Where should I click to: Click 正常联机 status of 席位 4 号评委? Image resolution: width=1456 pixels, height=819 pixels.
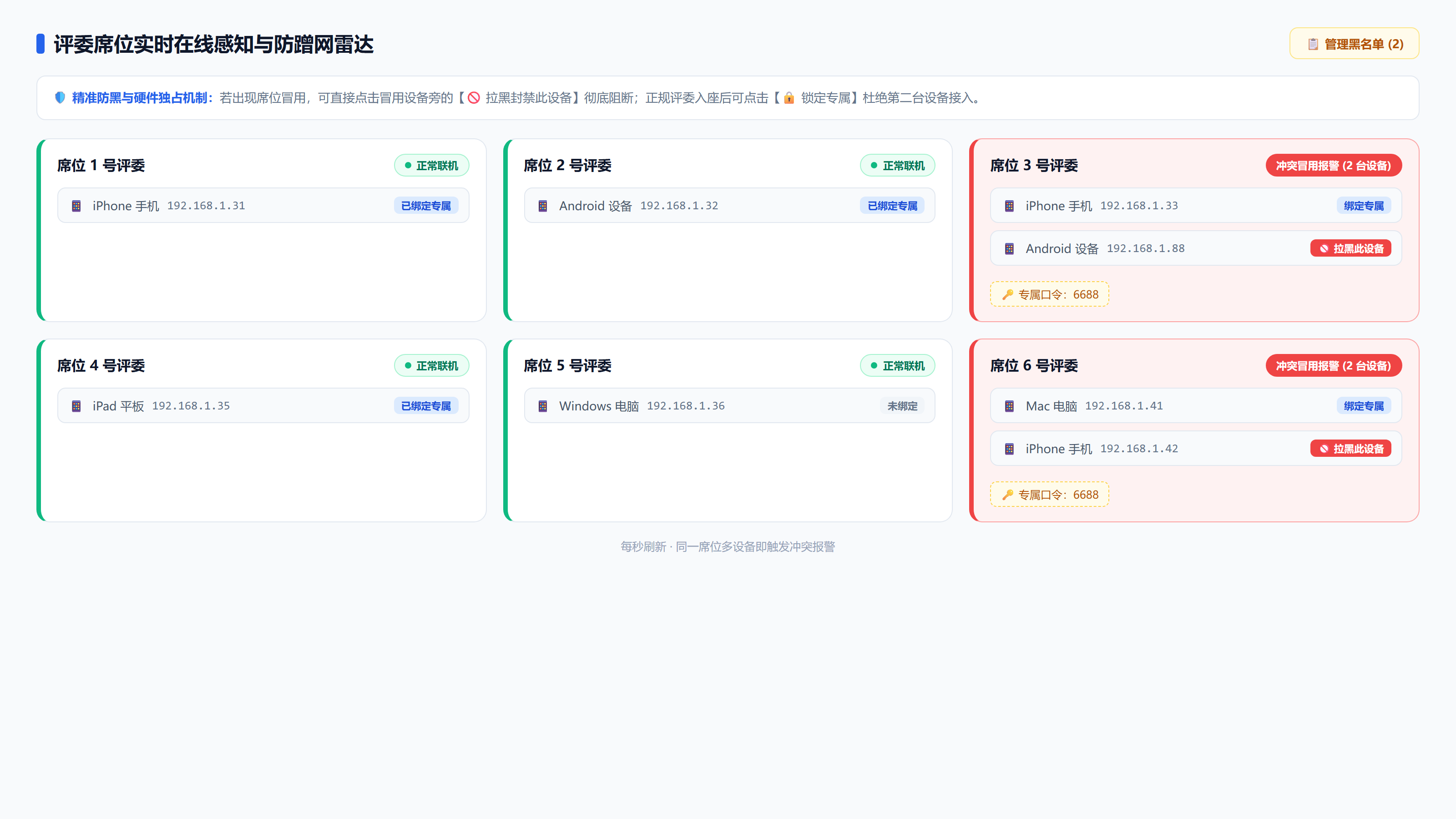click(431, 365)
